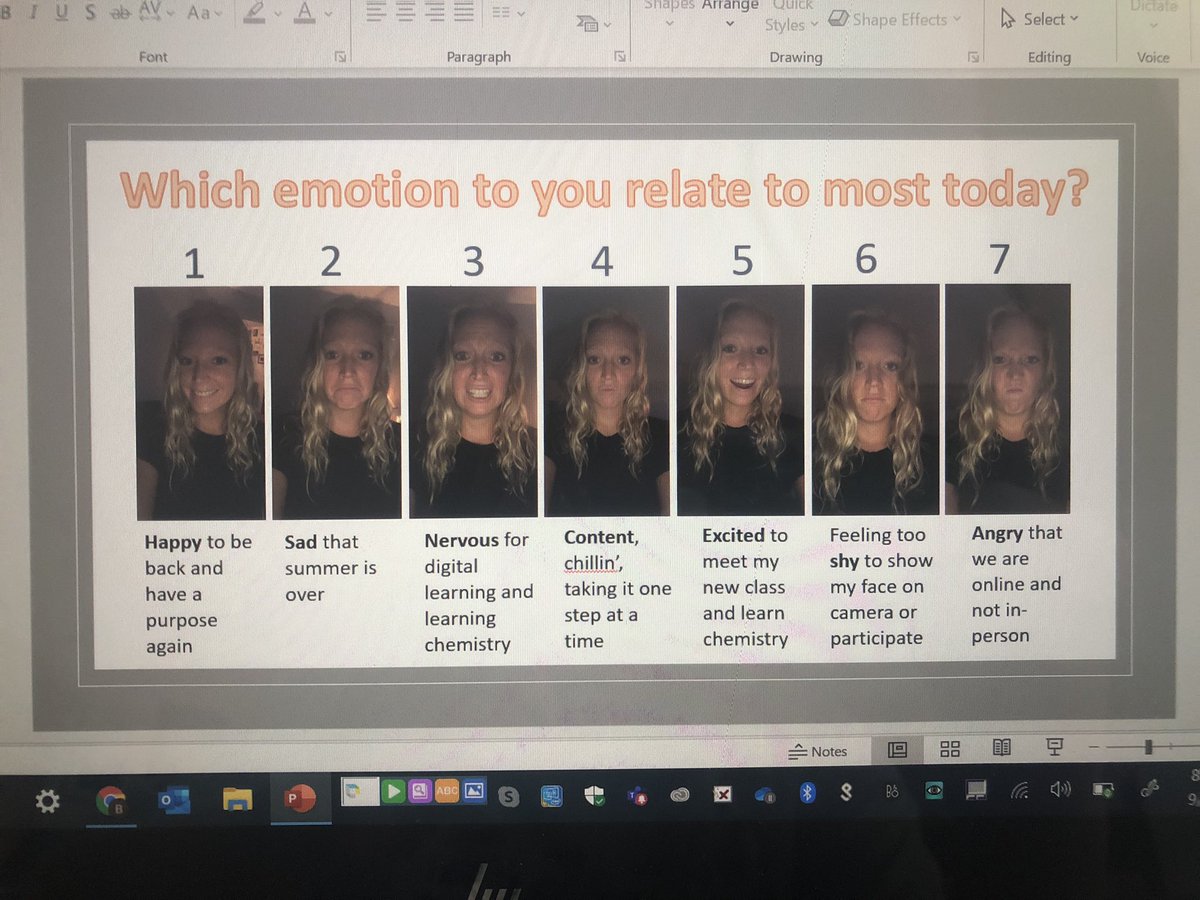Select photo number 7 on slide

click(1007, 399)
